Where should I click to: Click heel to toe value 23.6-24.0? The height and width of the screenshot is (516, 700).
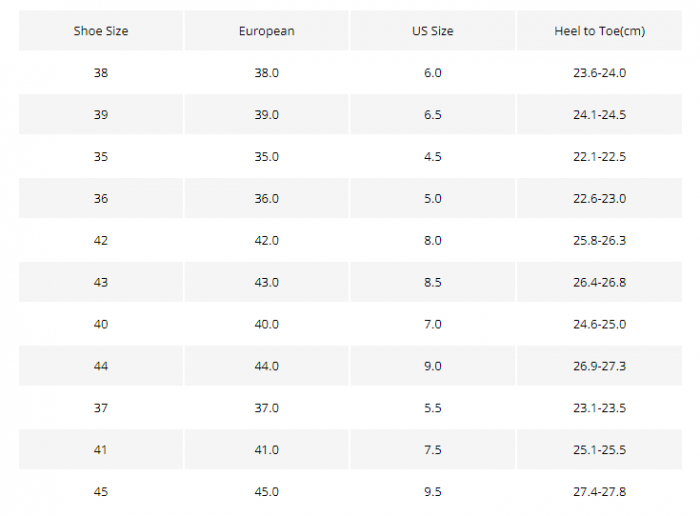[599, 73]
